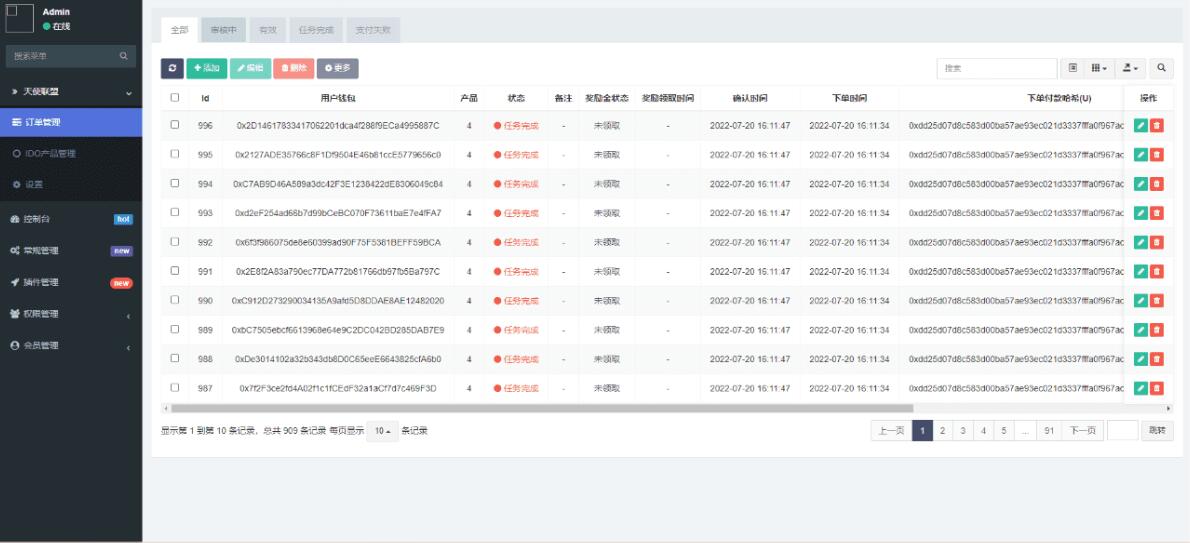The image size is (1190, 543).
Task: Click the edit pencil icon for order 996
Action: point(1141,126)
